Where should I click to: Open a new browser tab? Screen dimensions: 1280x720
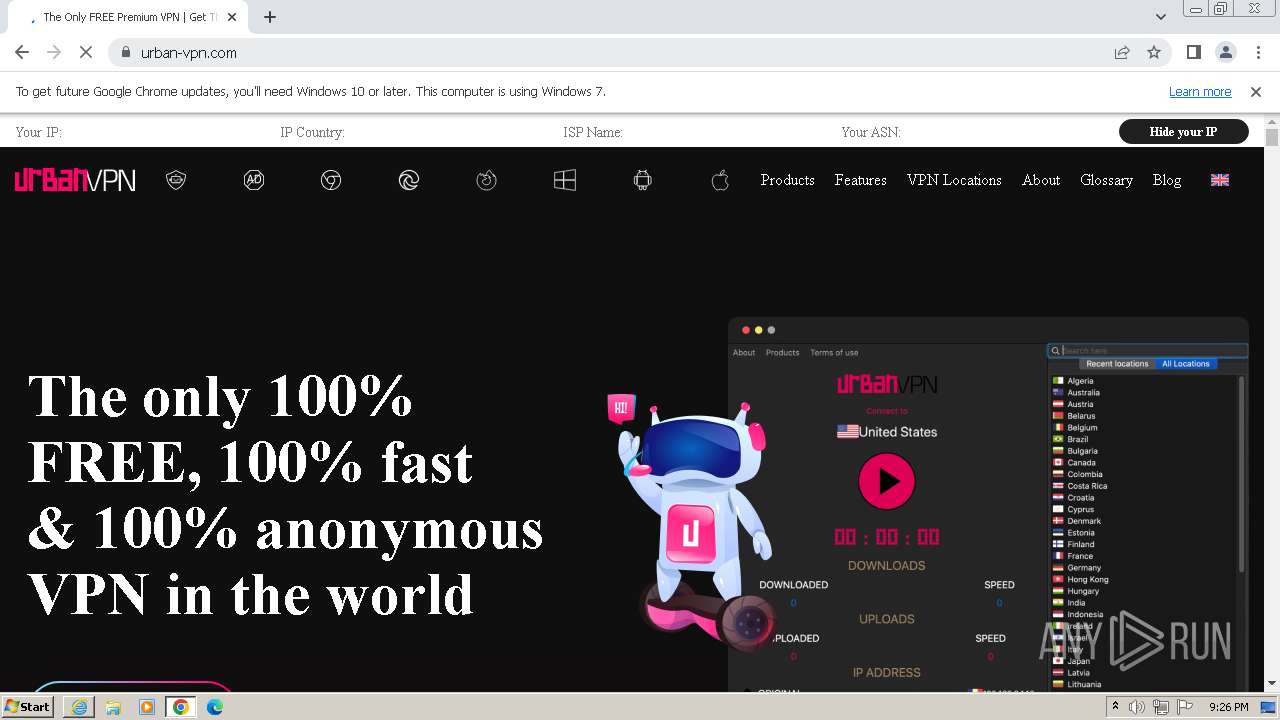270,17
